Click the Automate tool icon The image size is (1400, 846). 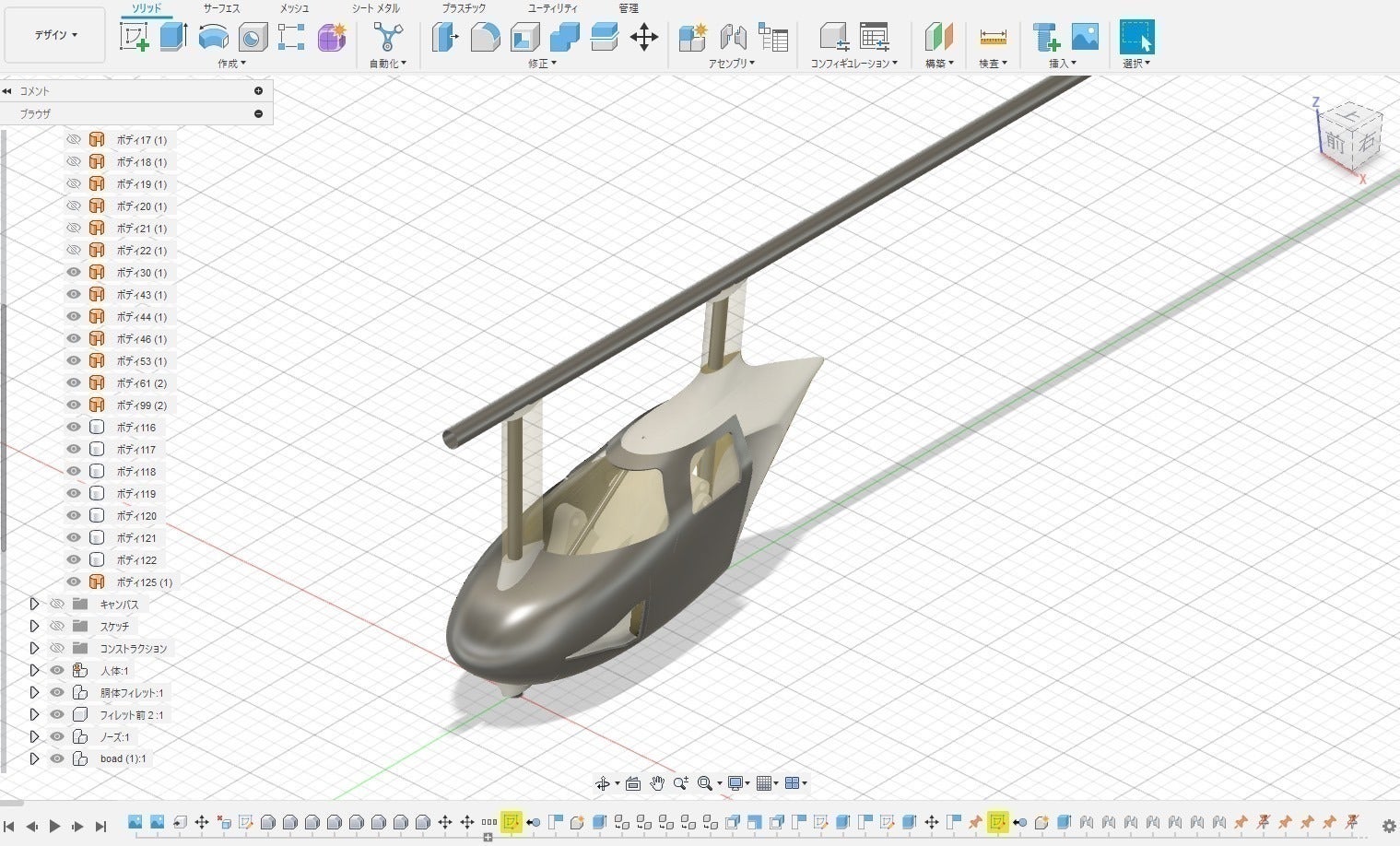coord(387,37)
